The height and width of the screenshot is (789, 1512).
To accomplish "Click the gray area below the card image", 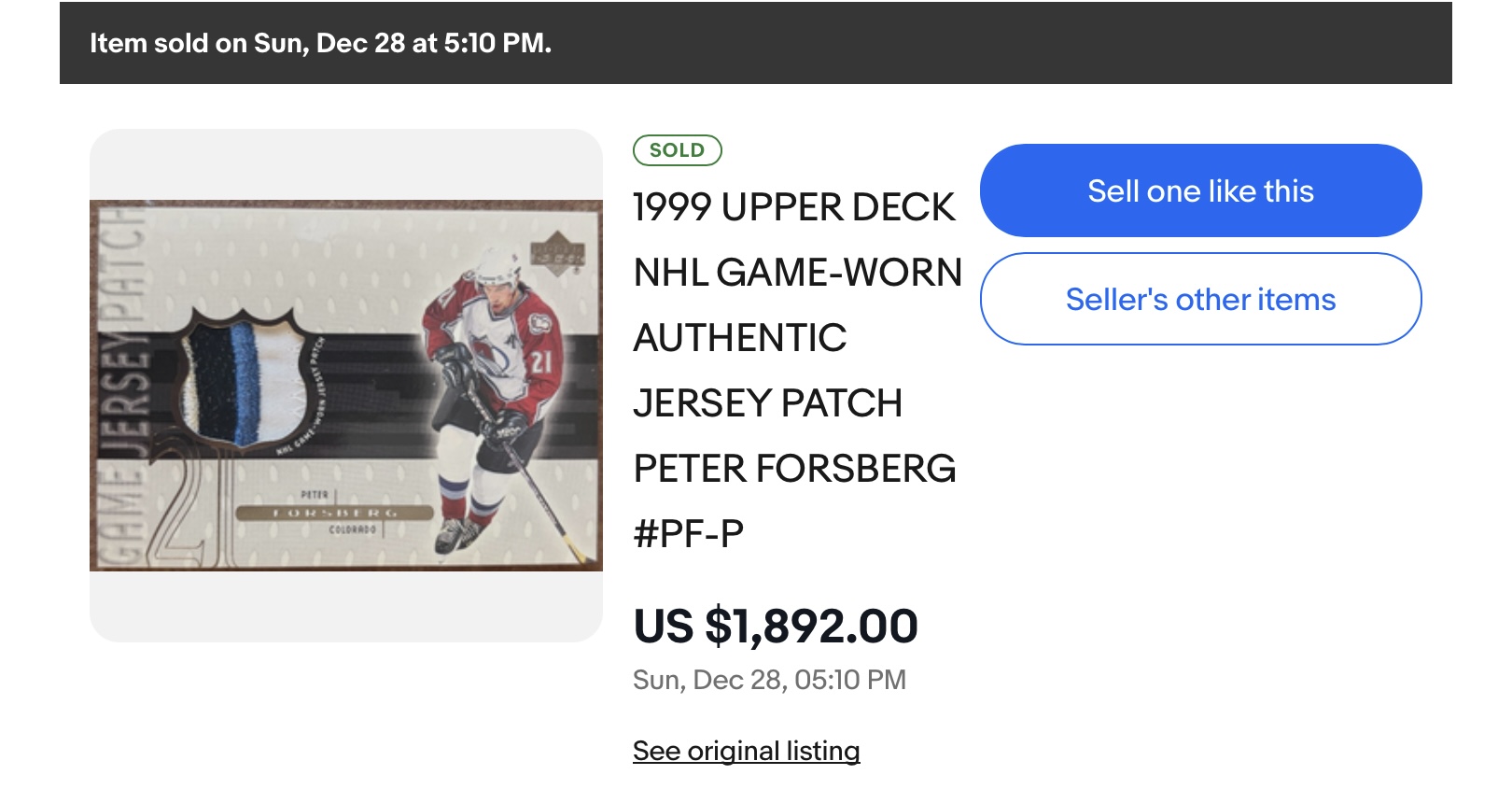I will coord(346,607).
